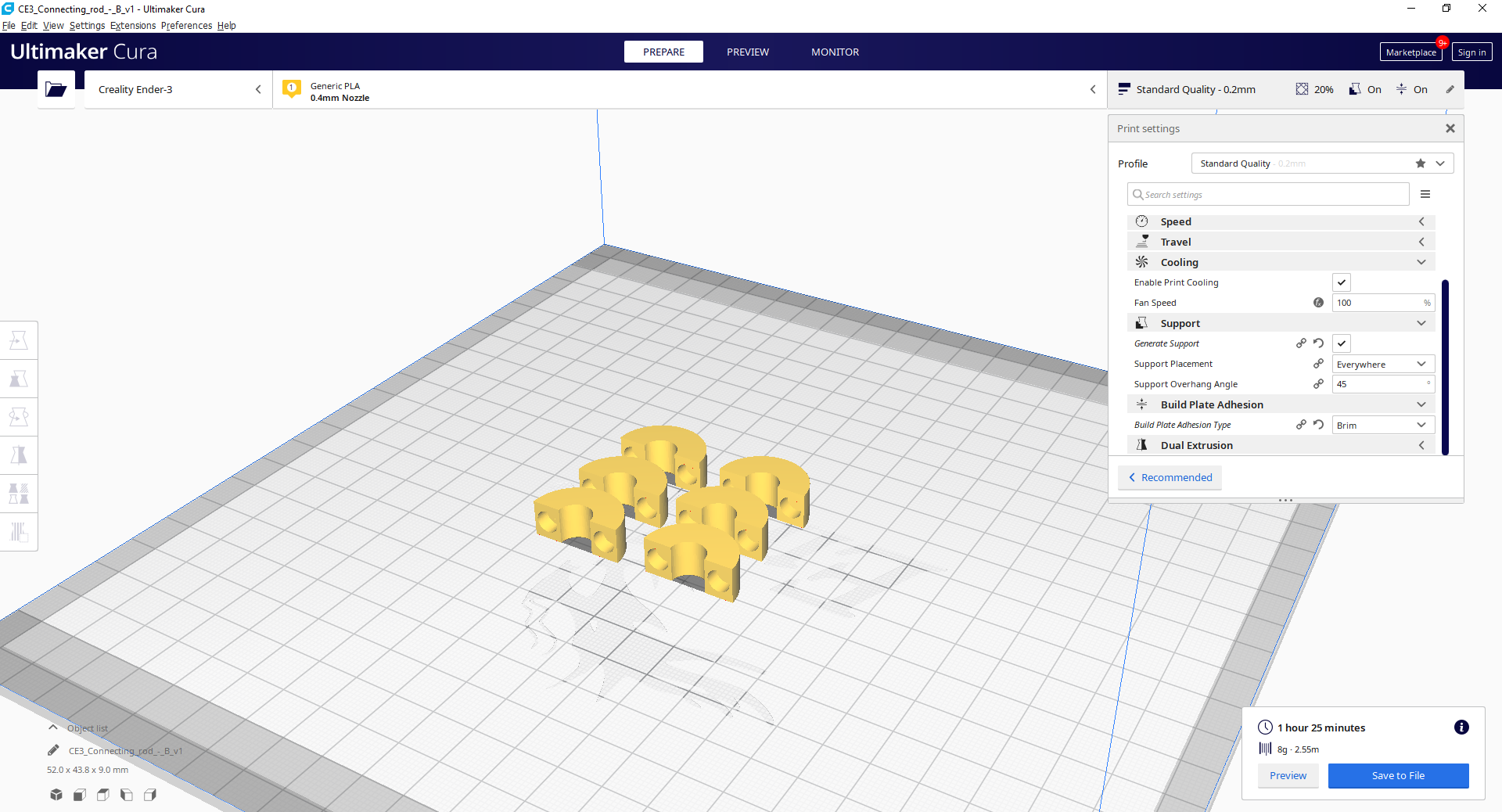The image size is (1502, 812).
Task: Select the Rotate tool in left toolbar
Action: click(19, 417)
